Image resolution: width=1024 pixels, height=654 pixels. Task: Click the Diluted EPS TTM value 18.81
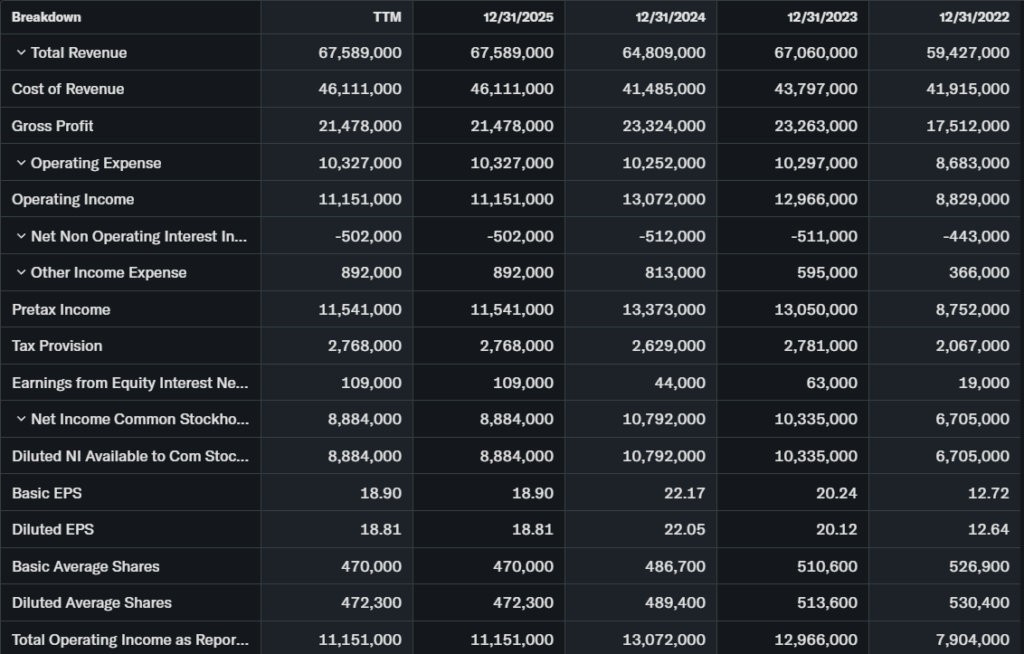coord(382,530)
